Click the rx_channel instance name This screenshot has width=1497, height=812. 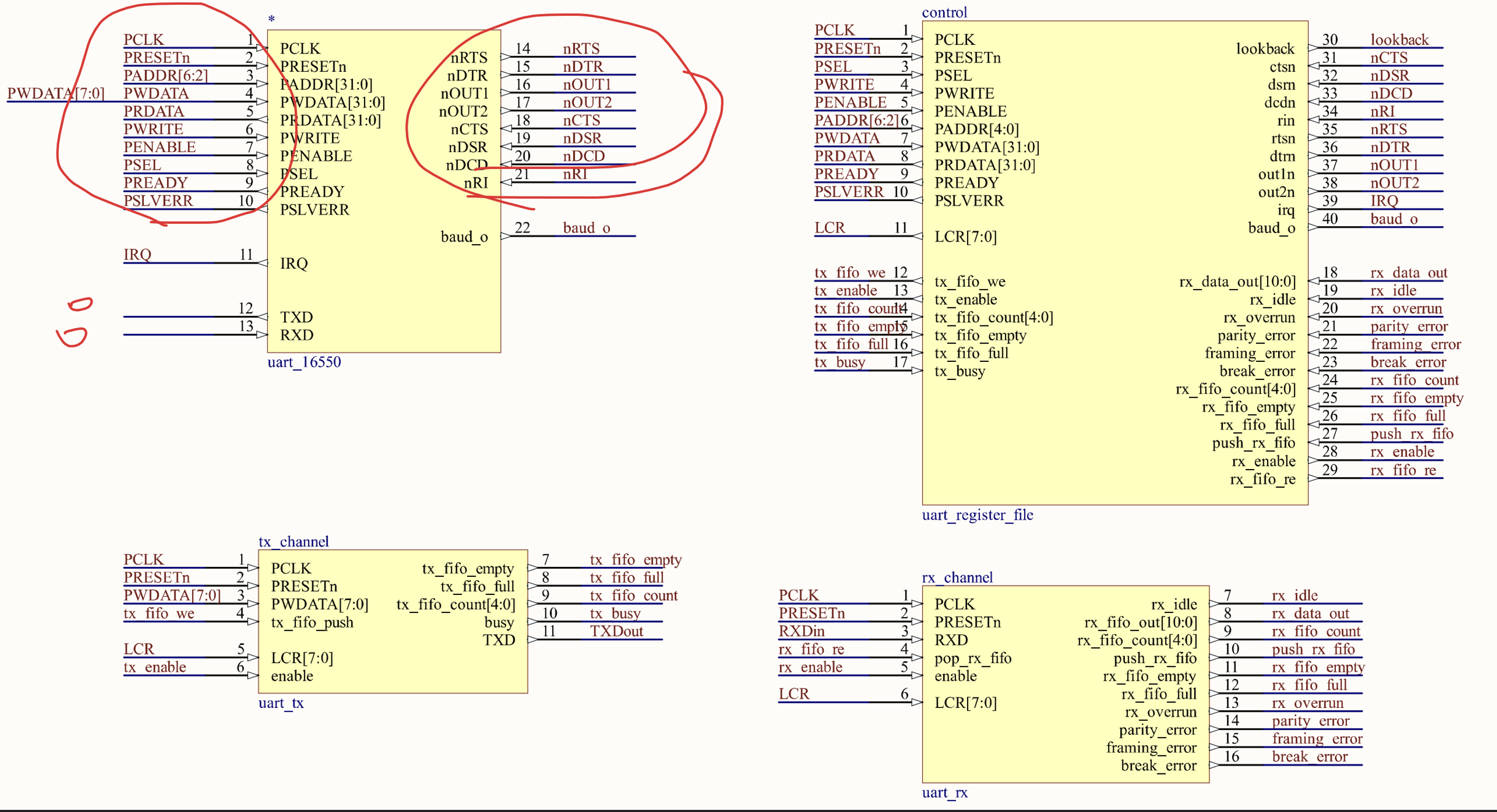point(956,578)
